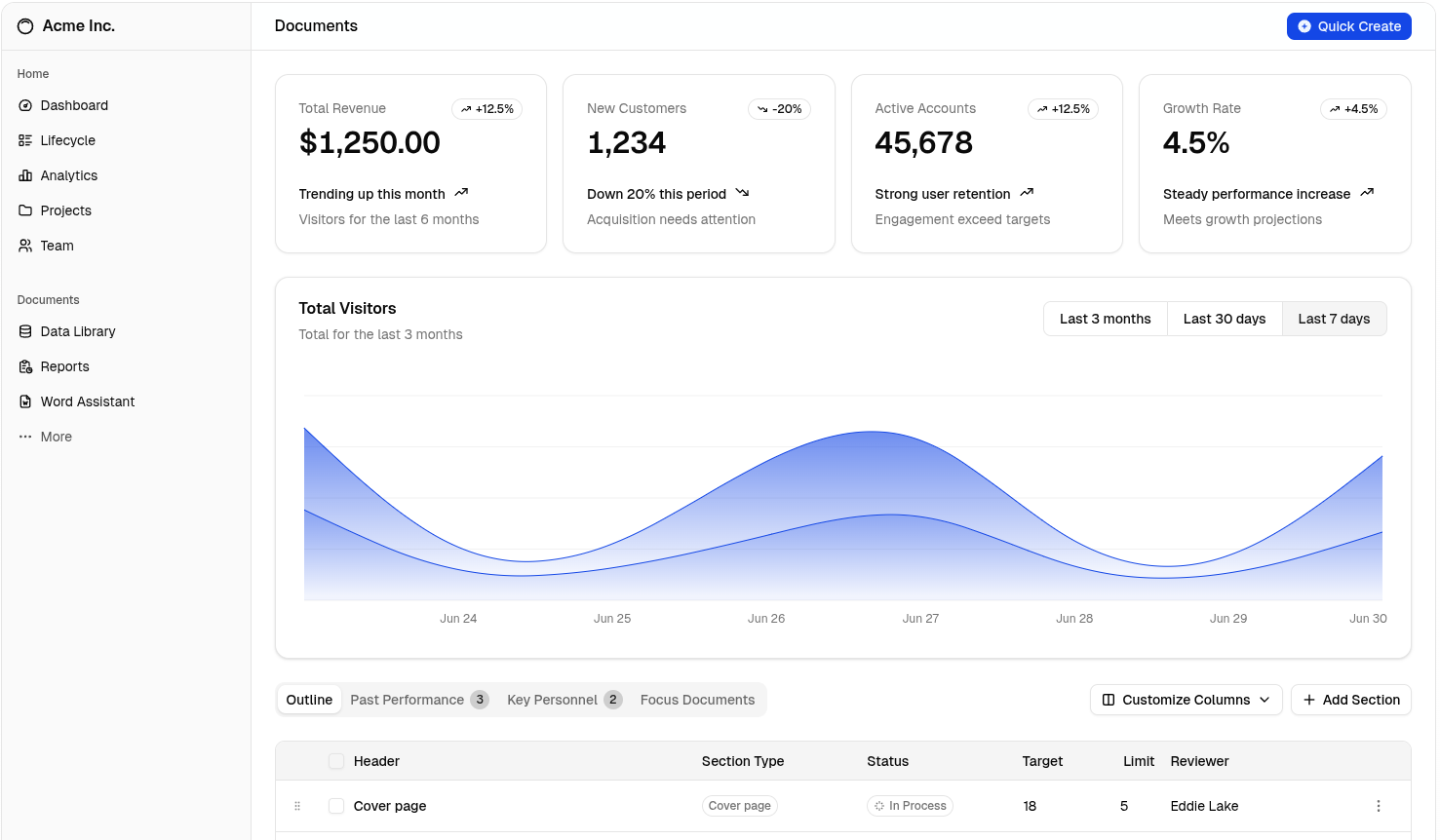Click the Word Assistant document icon

click(25, 401)
